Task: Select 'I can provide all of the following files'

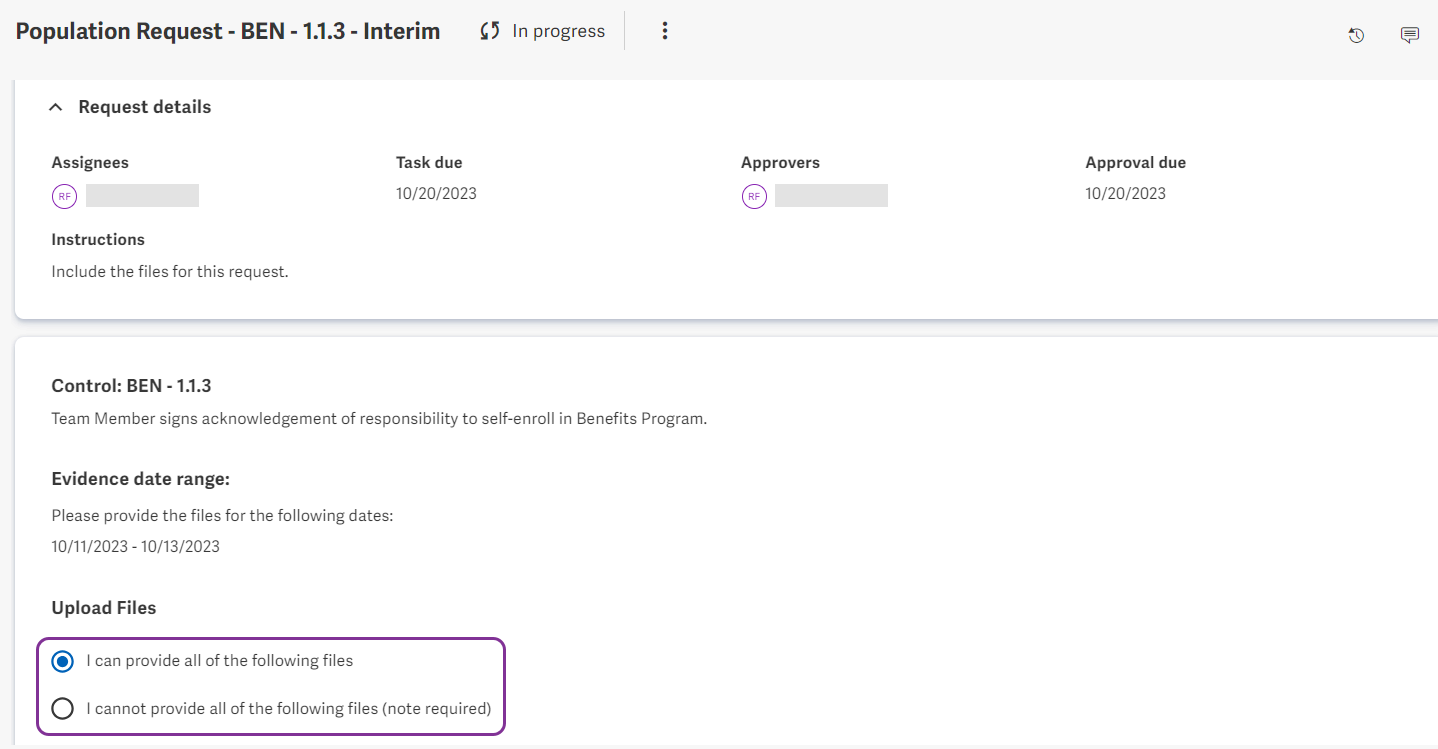Action: pos(63,661)
